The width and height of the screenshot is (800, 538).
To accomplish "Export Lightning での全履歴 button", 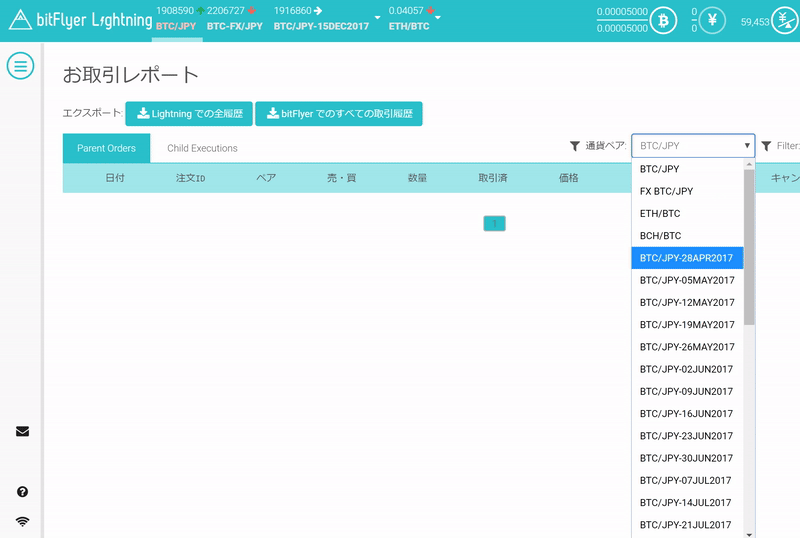I will pos(189,113).
